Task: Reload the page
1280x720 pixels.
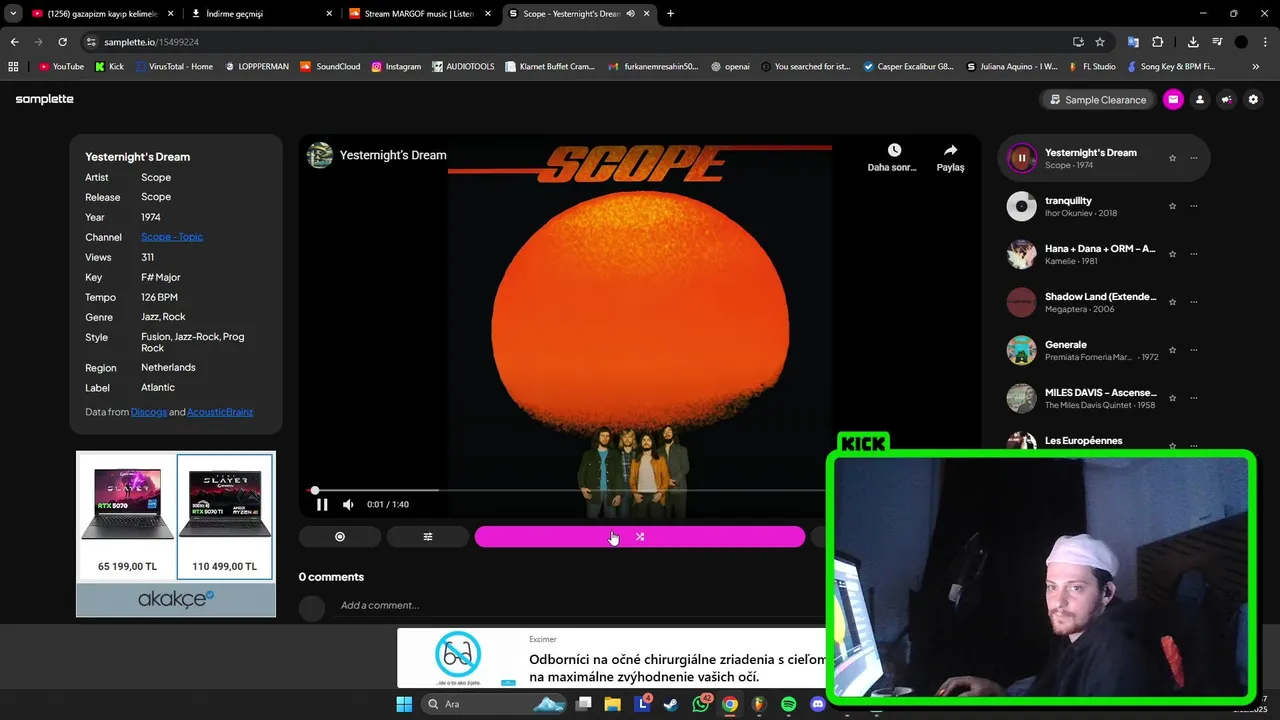Action: (x=62, y=42)
